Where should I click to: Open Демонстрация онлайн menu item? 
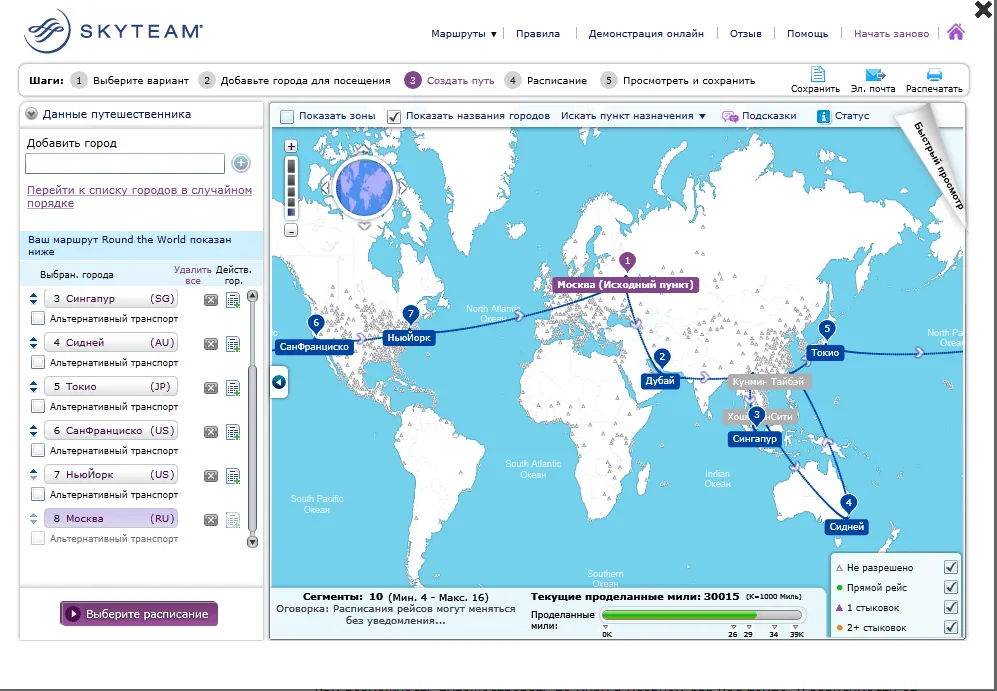[646, 34]
